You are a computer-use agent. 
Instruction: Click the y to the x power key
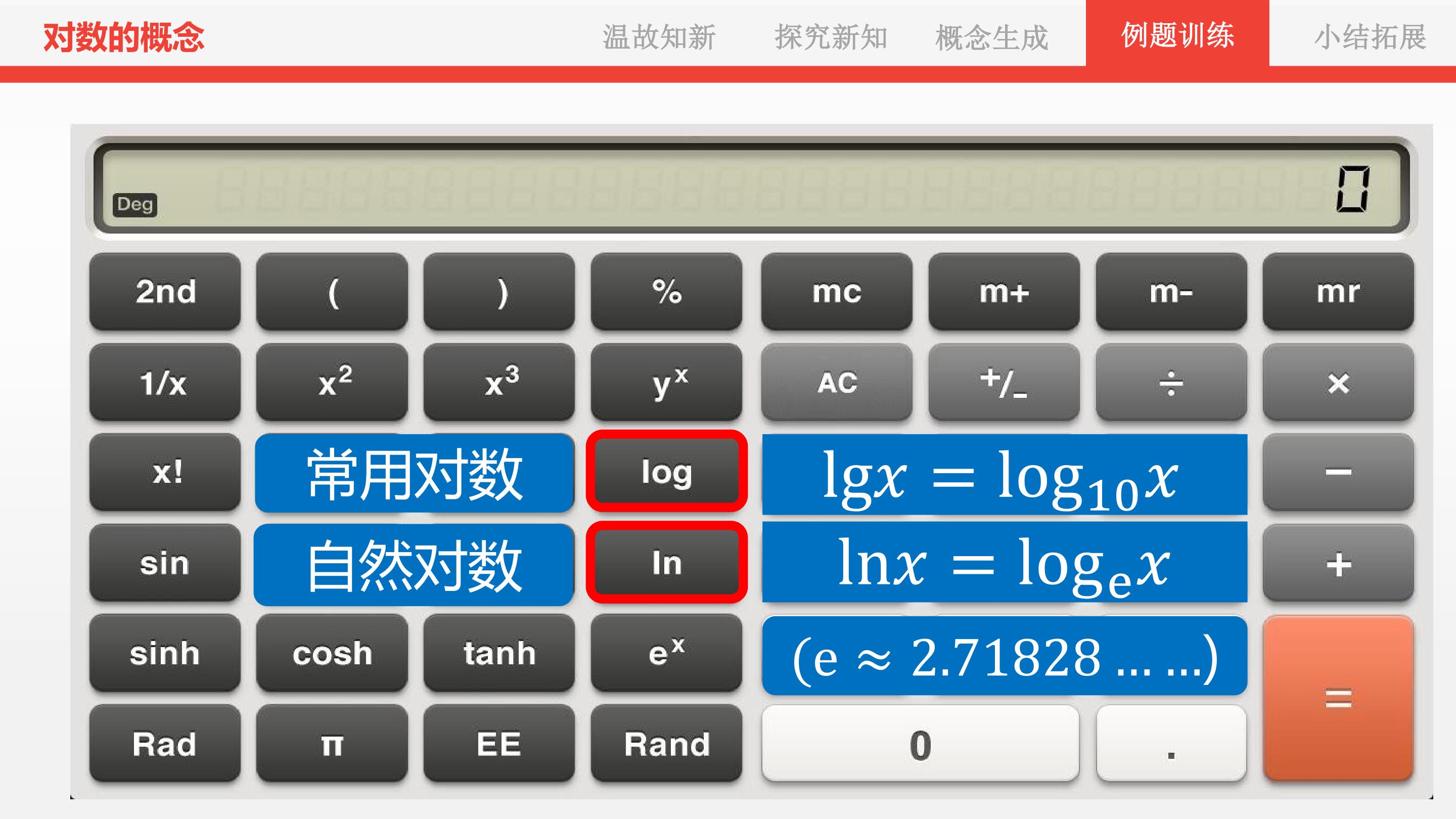point(667,382)
